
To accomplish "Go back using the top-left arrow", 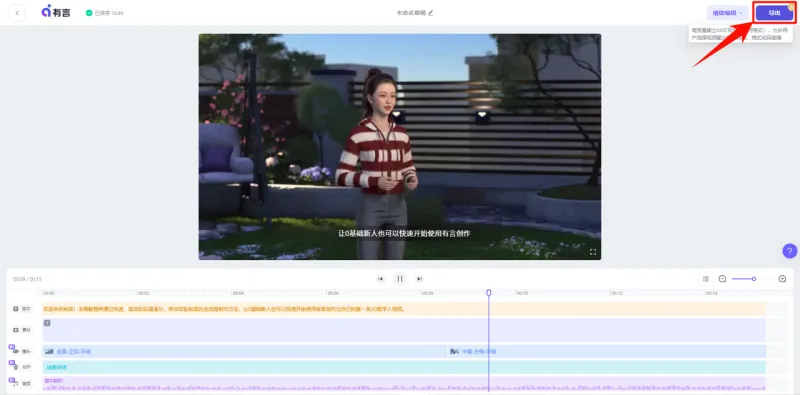I will (x=17, y=13).
